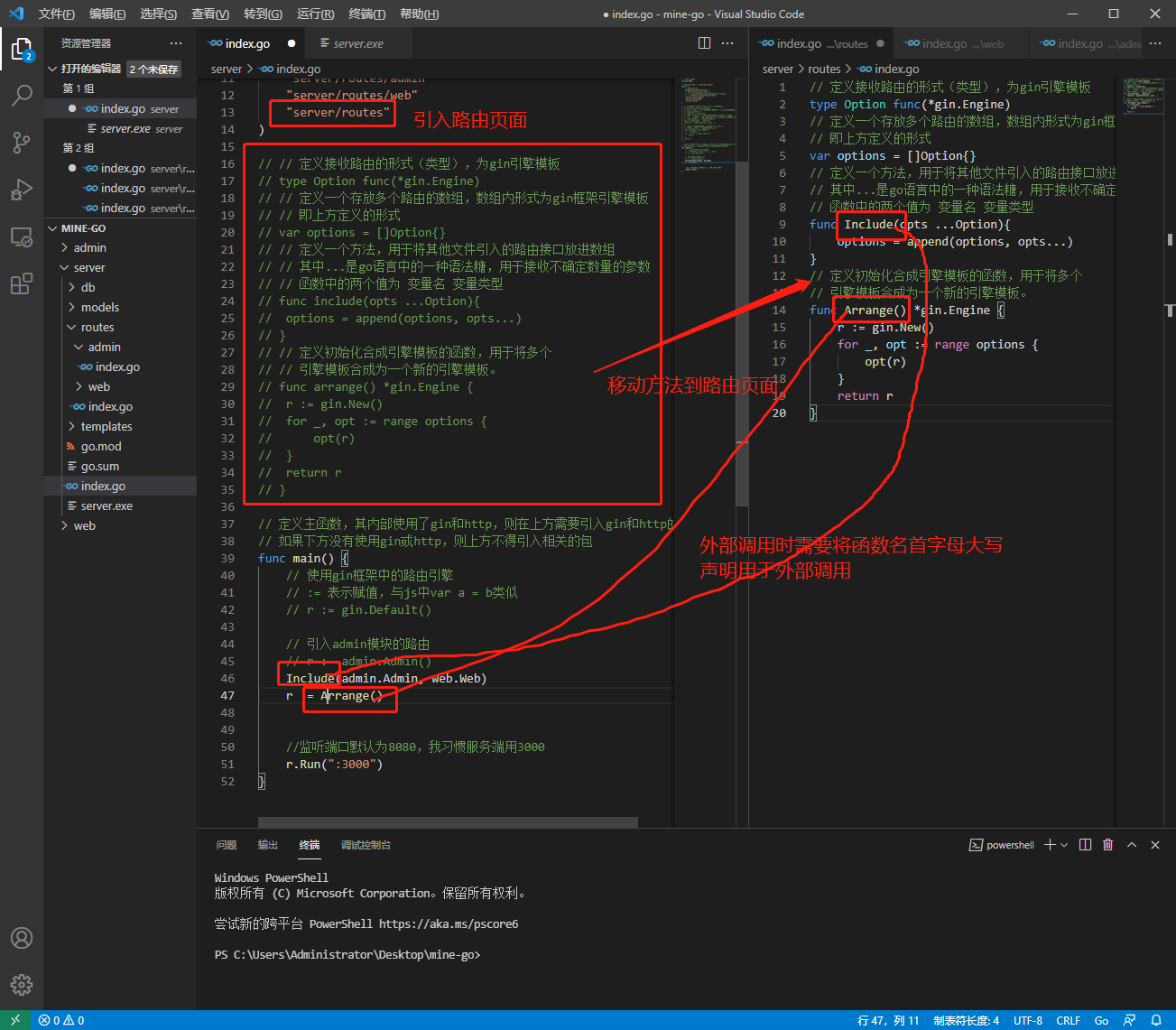
Task: Collapse the MINE-GO project section
Action: click(53, 228)
